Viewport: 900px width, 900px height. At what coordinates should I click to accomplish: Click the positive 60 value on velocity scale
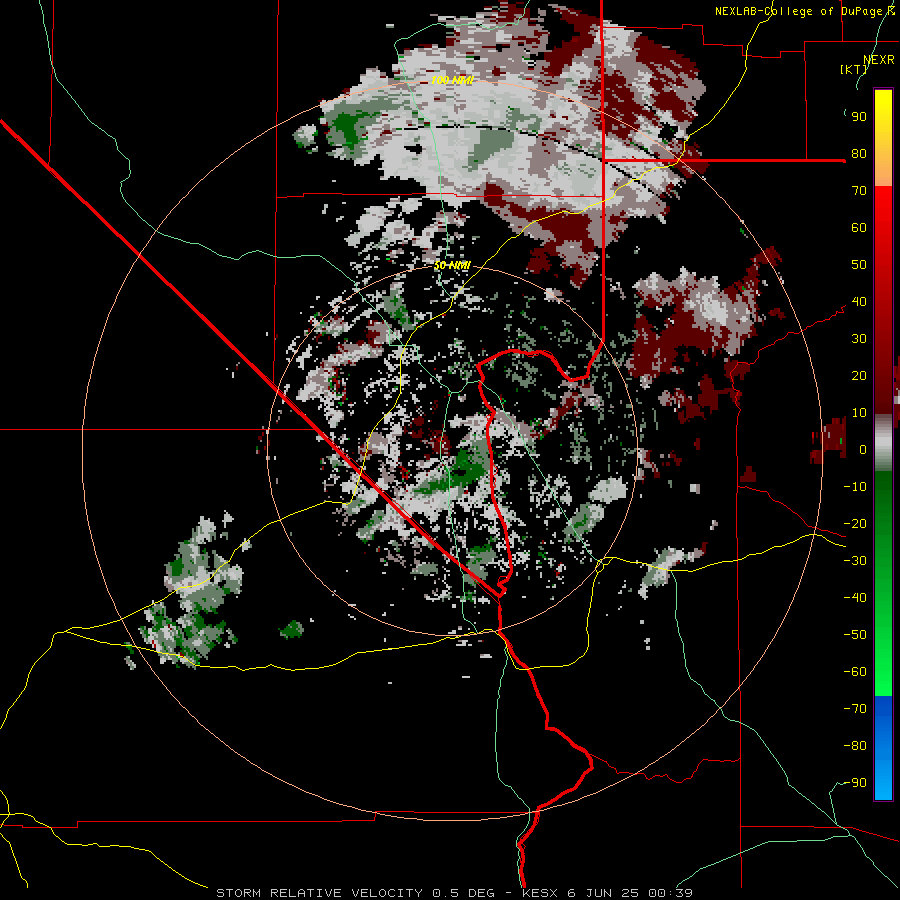[859, 228]
